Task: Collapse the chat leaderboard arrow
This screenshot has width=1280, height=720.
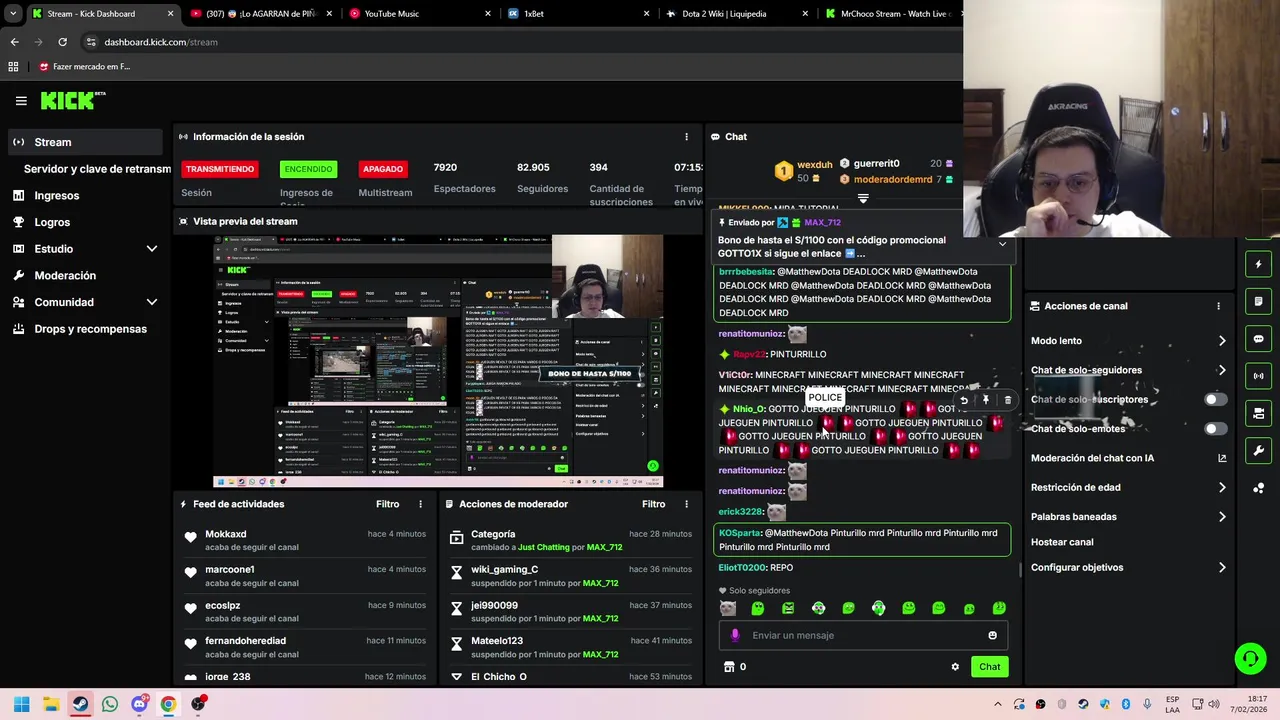Action: (x=863, y=199)
